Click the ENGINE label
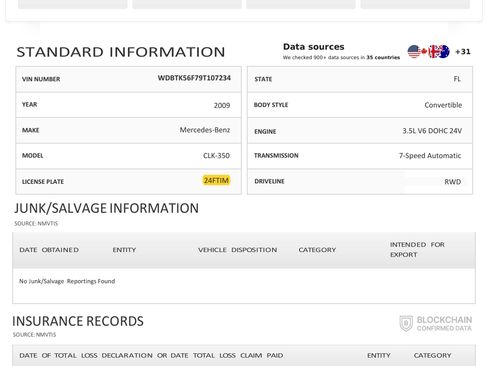Viewport: 488px width, 366px height. 265,132
